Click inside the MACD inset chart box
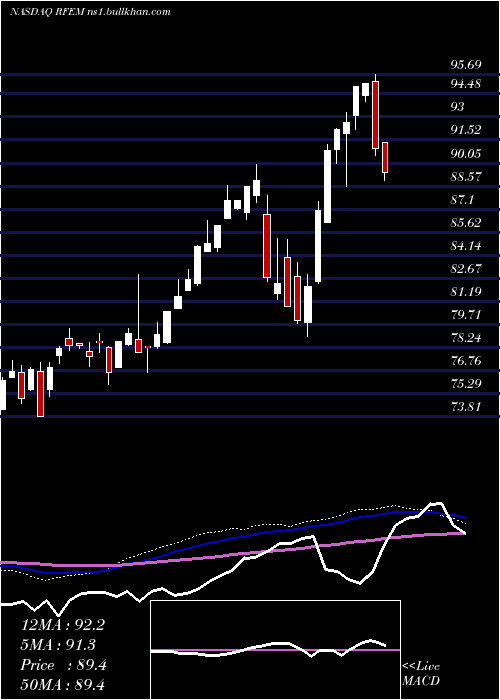Image resolution: width=500 pixels, height=700 pixels. 275,650
